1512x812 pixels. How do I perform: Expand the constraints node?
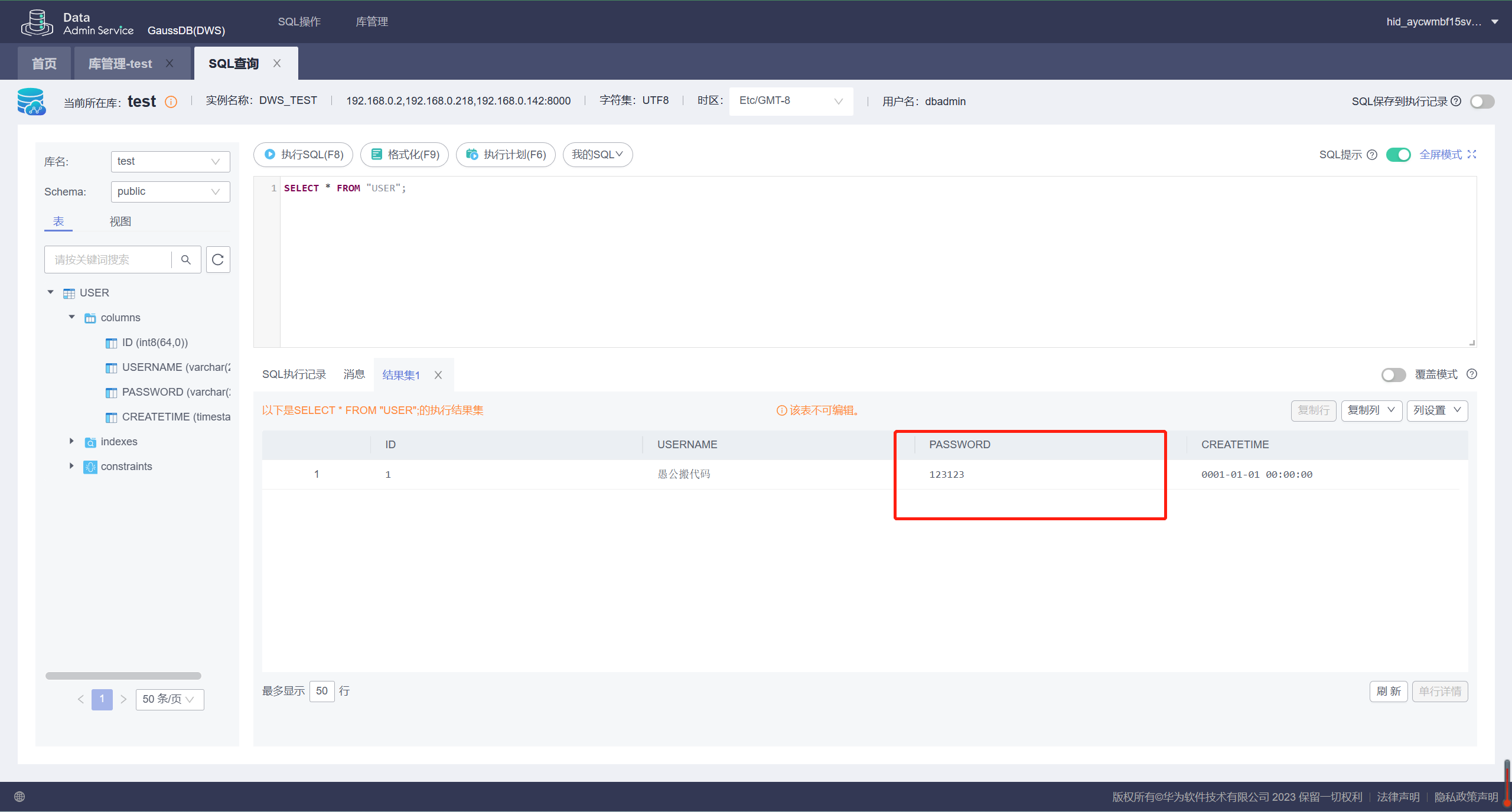coord(71,466)
